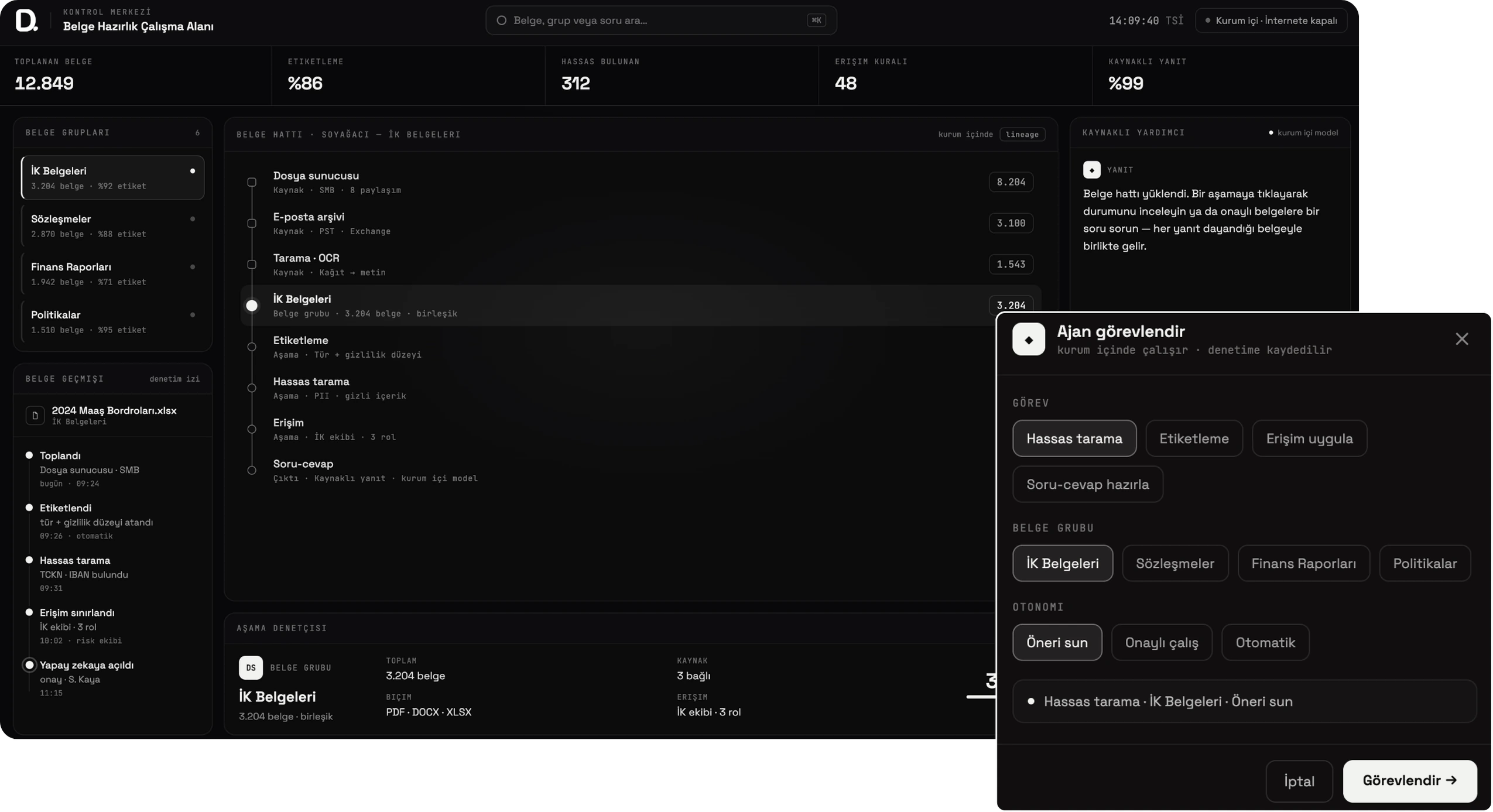Select the Tarama · OCR node marker
This screenshot has height=812, width=1493.
pos(252,264)
